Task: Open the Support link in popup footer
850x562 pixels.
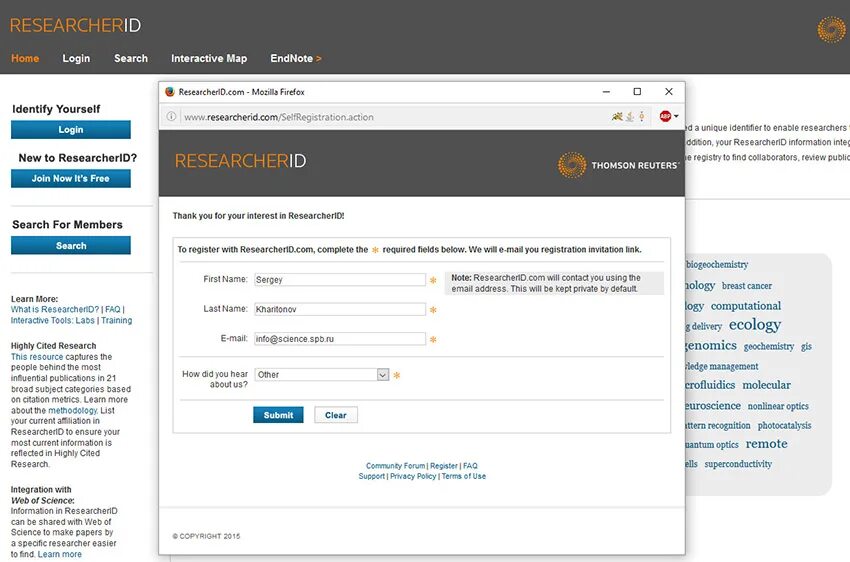Action: pos(371,476)
